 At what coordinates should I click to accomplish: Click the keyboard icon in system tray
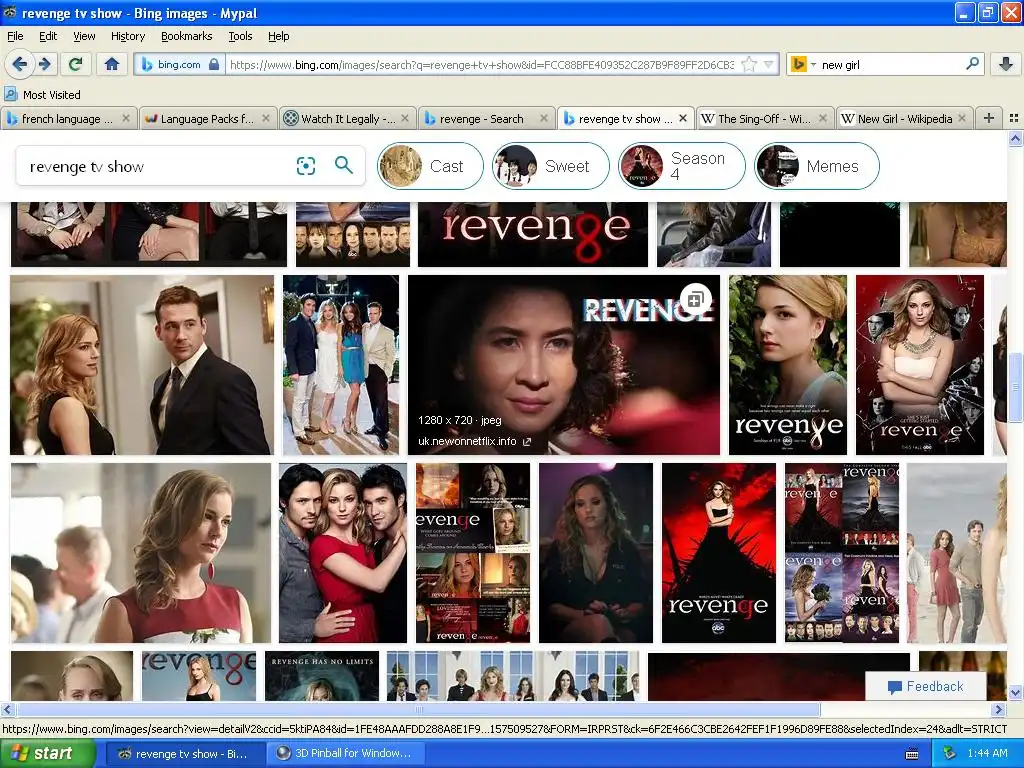(x=912, y=754)
